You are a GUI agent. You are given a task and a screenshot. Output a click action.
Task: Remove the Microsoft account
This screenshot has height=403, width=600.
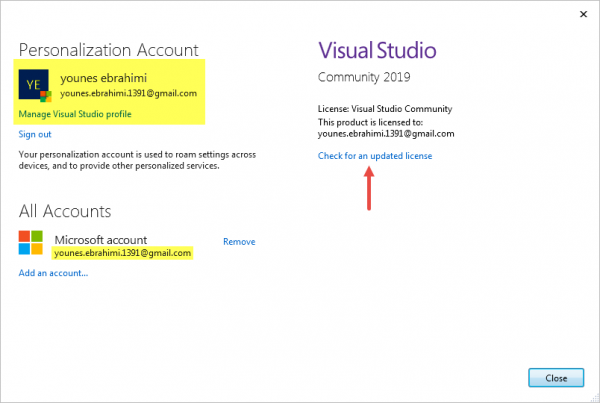click(x=239, y=242)
